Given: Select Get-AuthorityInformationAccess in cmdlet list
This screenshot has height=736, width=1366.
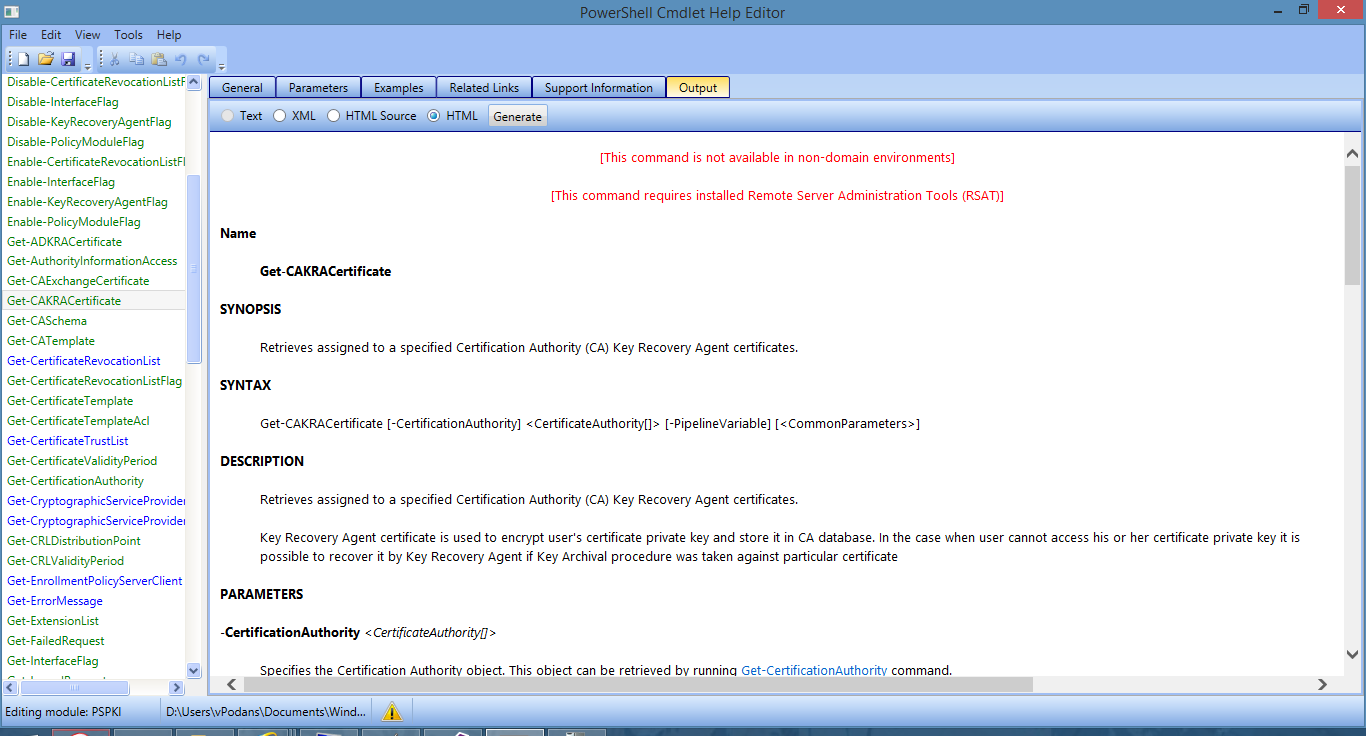Looking at the screenshot, I should [92, 261].
